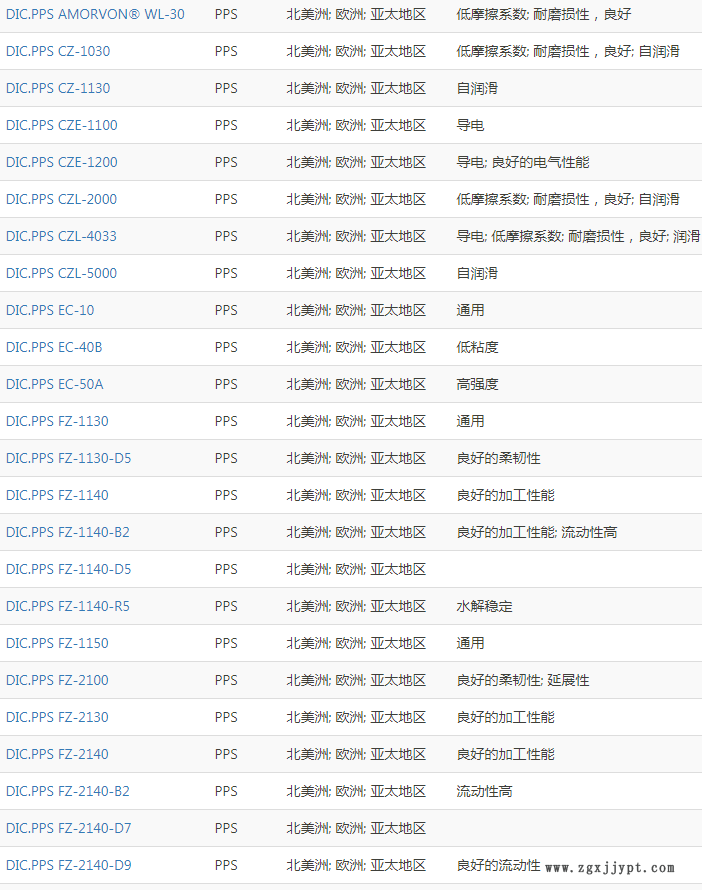This screenshot has height=890, width=702.
Task: Open the DIC.PPS AMORVON® WL-30 link
Action: click(x=95, y=15)
